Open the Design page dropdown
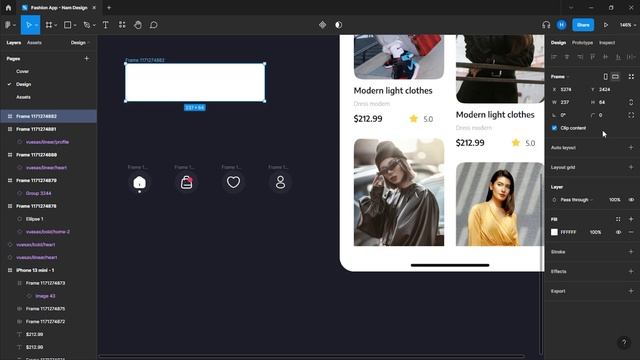The width and height of the screenshot is (640, 360). pyautogui.click(x=80, y=42)
